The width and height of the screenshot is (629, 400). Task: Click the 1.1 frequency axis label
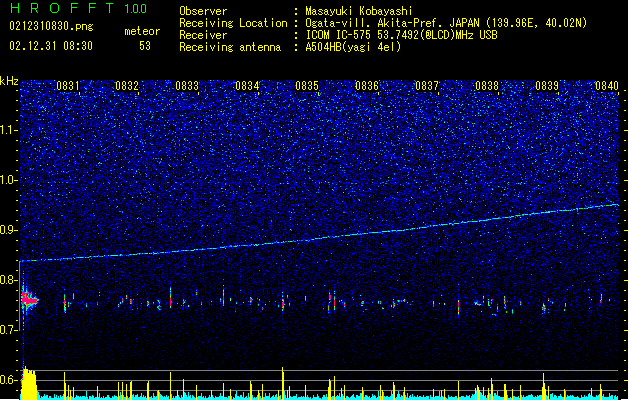click(x=9, y=130)
